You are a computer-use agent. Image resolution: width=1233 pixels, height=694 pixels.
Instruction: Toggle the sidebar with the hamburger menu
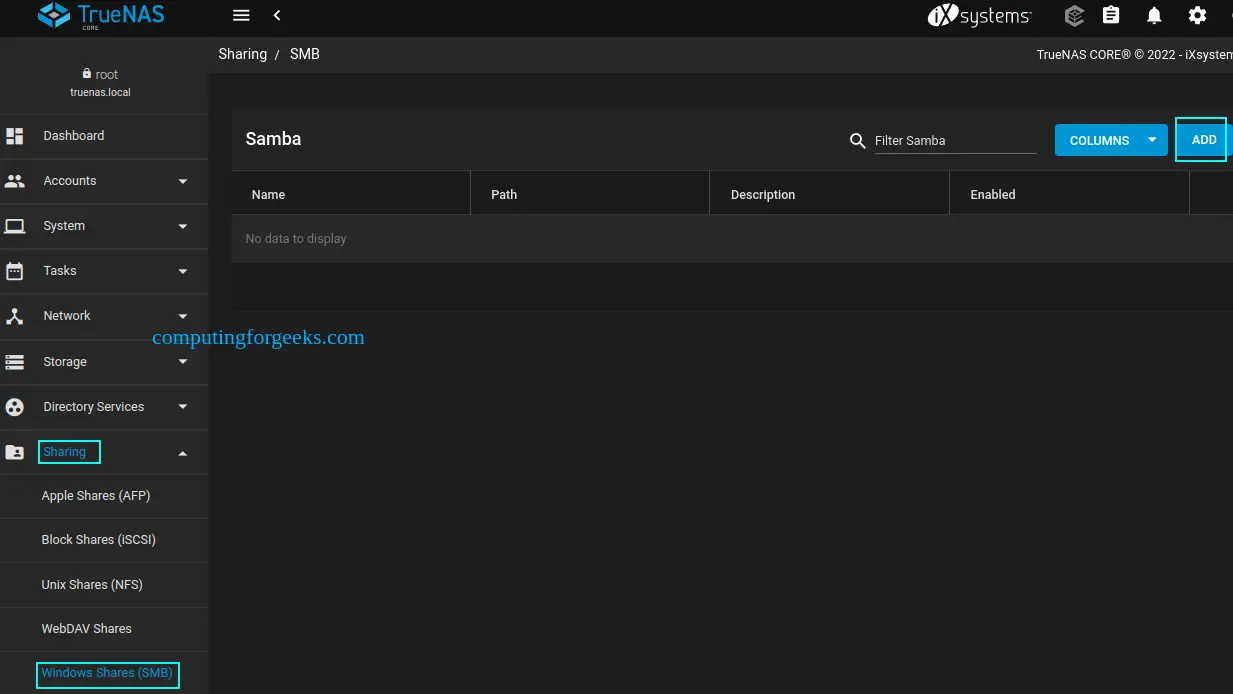(x=240, y=15)
